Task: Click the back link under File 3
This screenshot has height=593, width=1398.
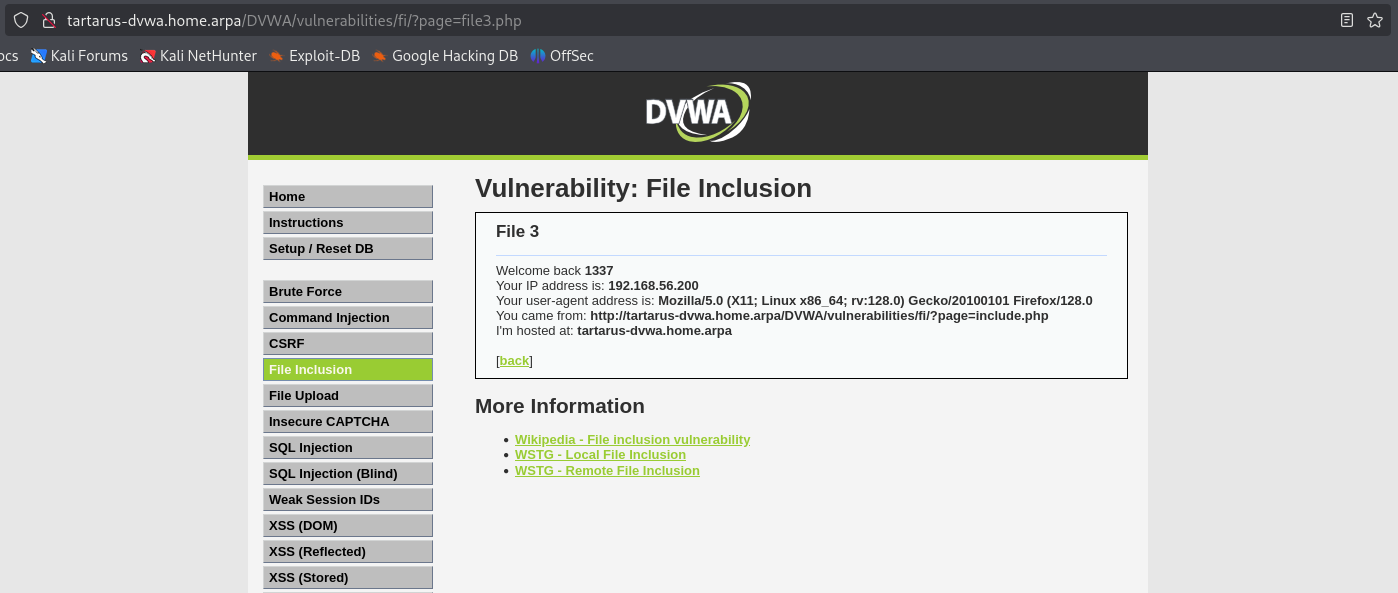Action: [514, 361]
